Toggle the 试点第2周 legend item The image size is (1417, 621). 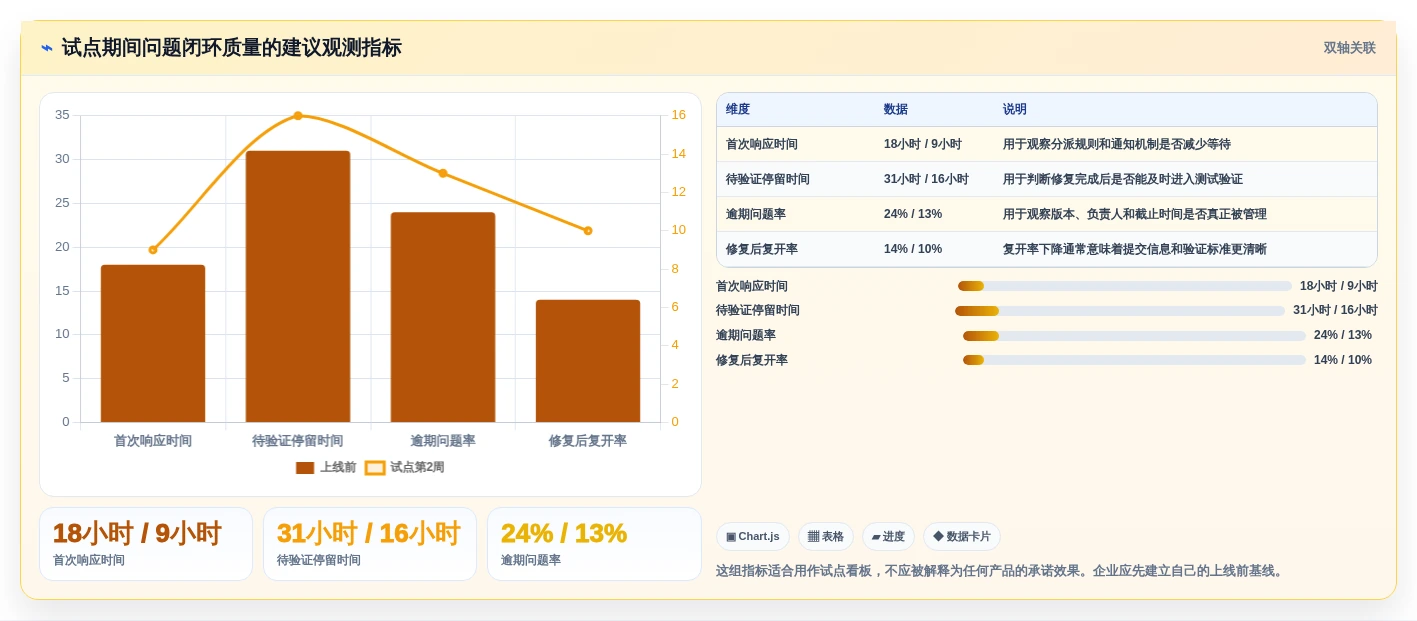tap(404, 467)
